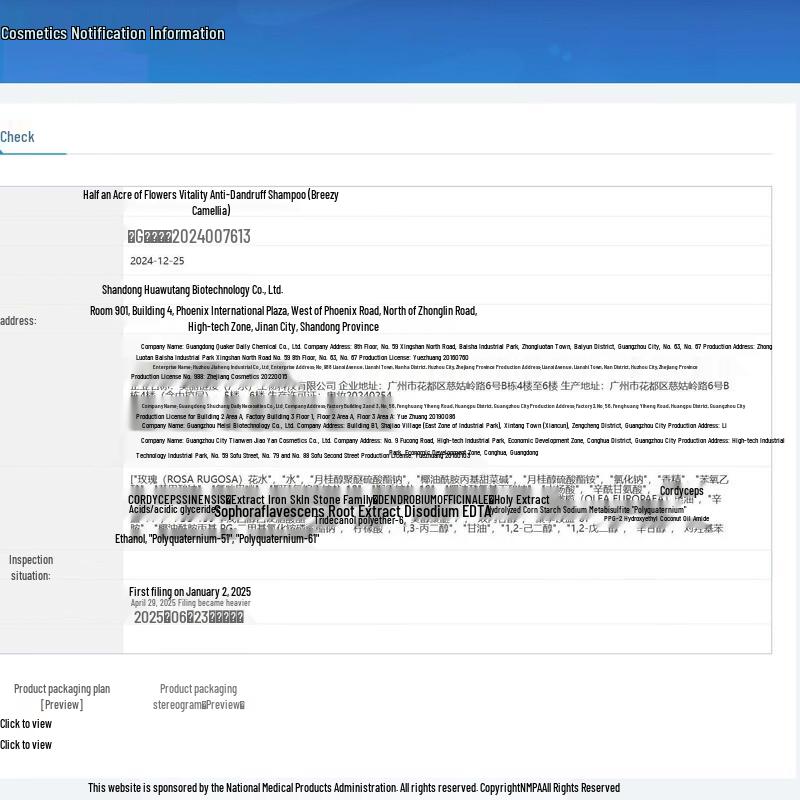This screenshot has width=800, height=800.
Task: Click the National Medical Products Administration footer text
Action: (x=354, y=788)
